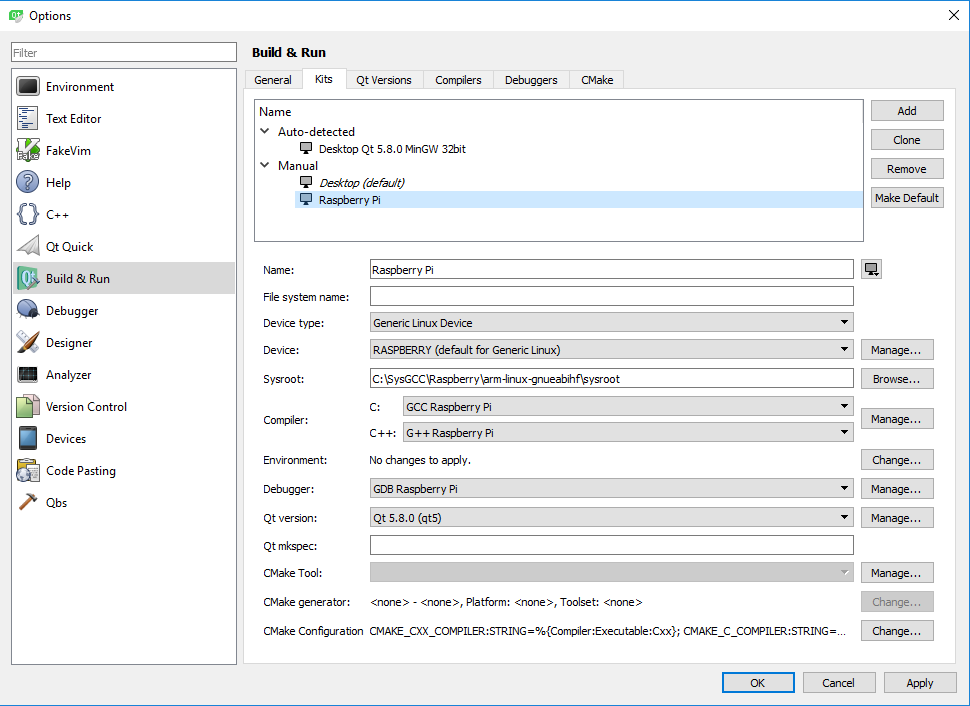Screen dimensions: 970x706
Task: Click Manage next to Qt version
Action: 896,518
